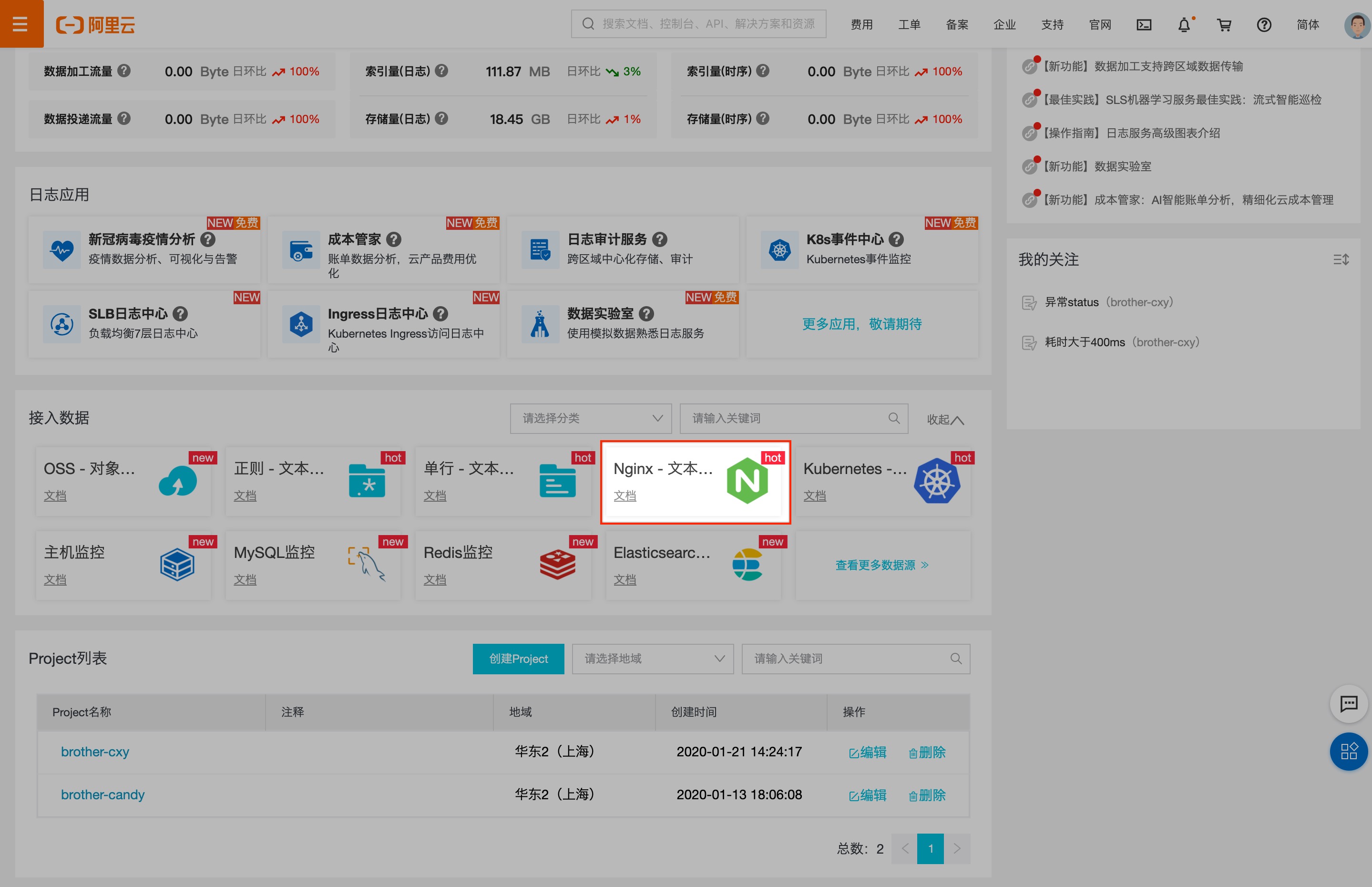The height and width of the screenshot is (887, 1372).
Task: Select the MySQL监控 dolphin icon
Action: (x=367, y=565)
